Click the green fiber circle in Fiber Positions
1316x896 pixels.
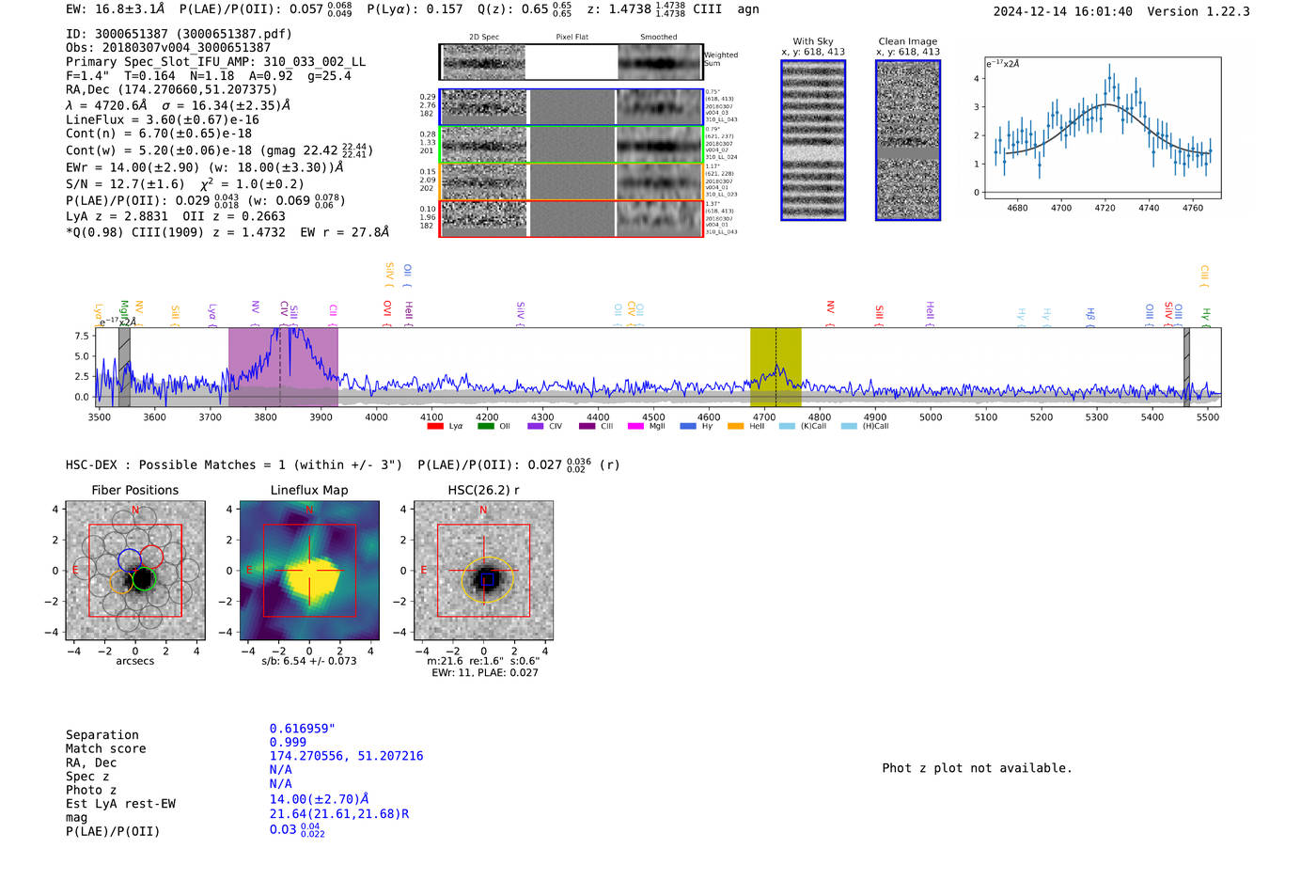click(143, 578)
